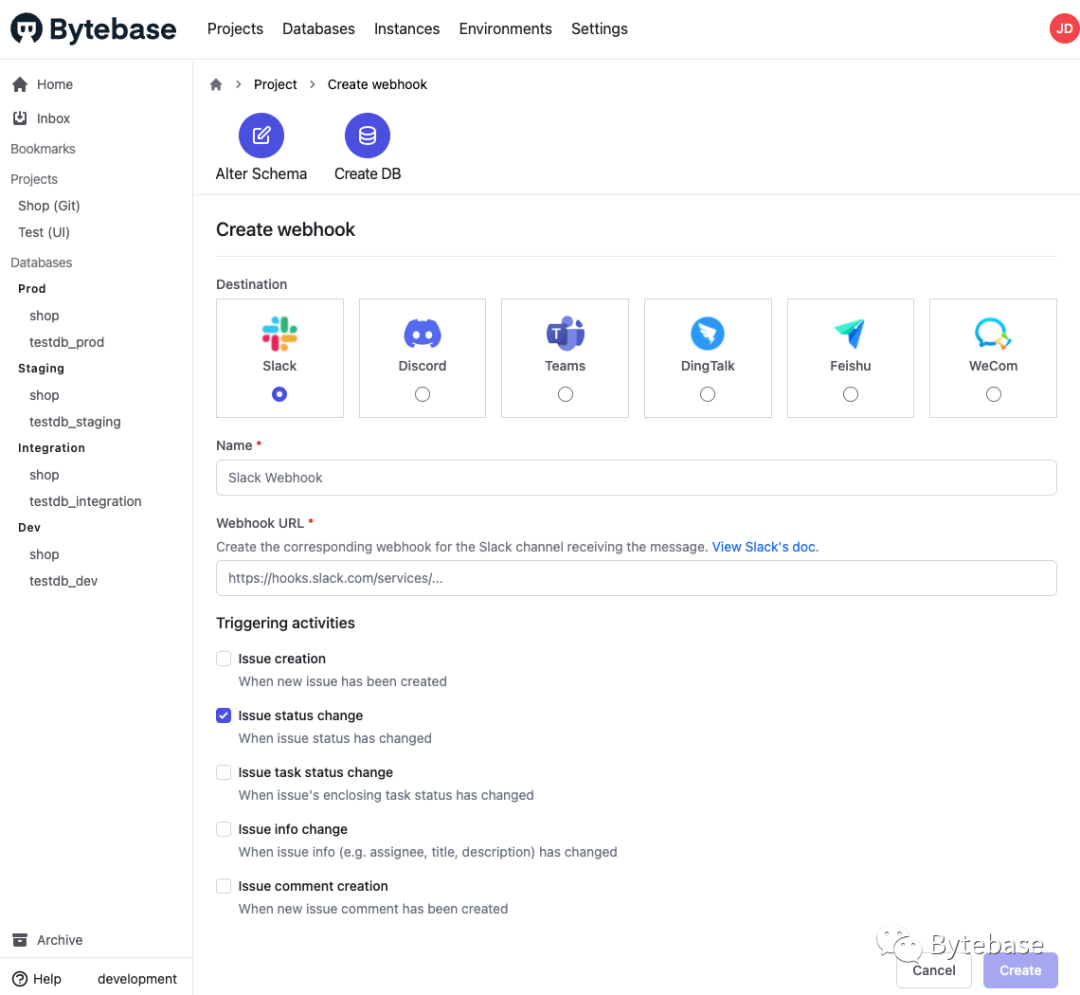Open the Environments top menu

[505, 29]
